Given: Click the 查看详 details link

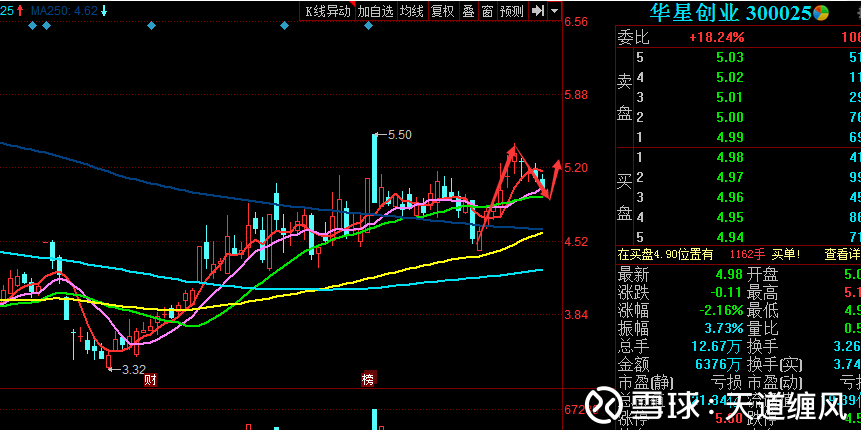Looking at the screenshot, I should tap(842, 254).
